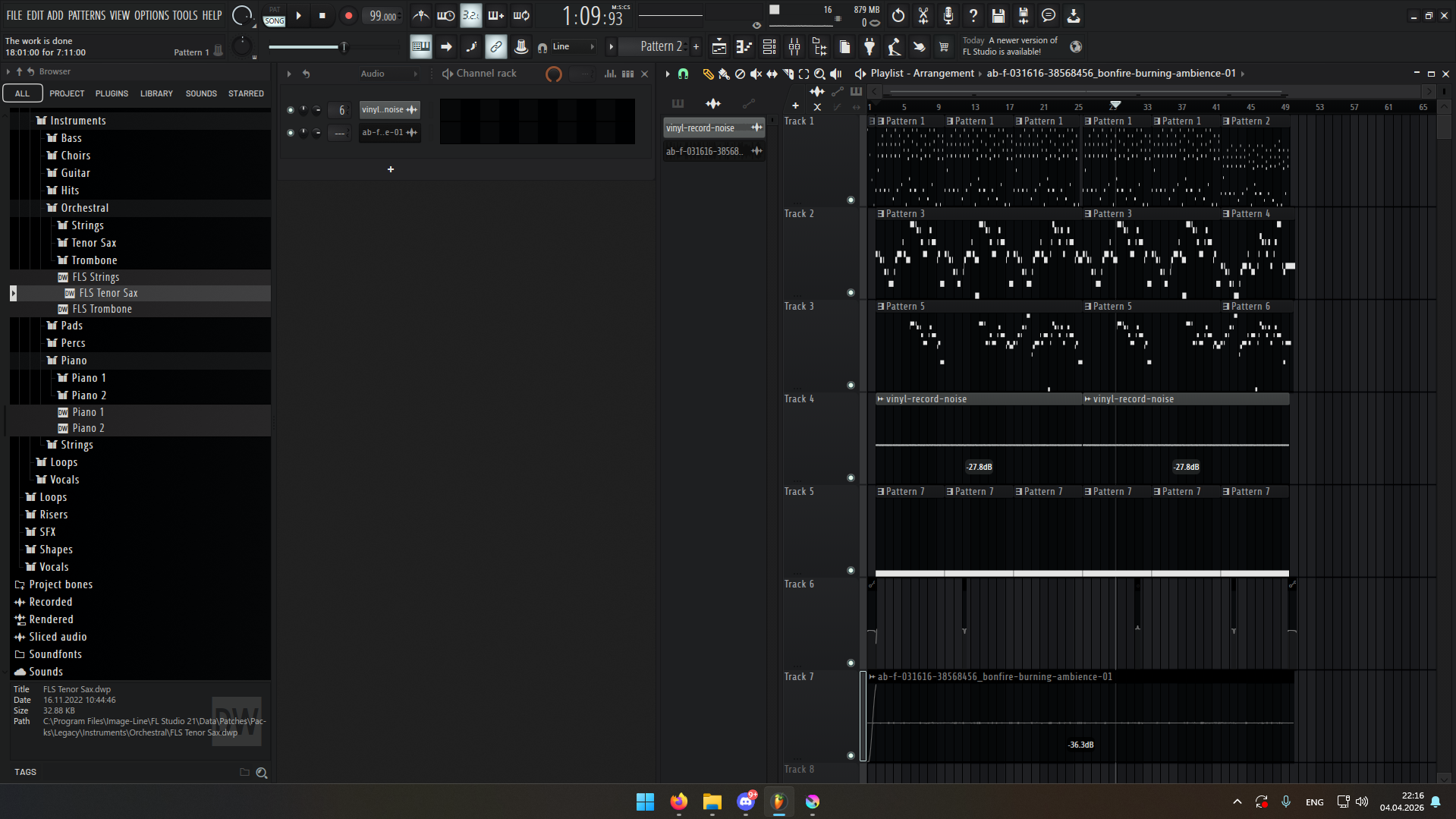Screen dimensions: 1456x819
Task: Select the Delete tool in Playlist
Action: point(740,74)
